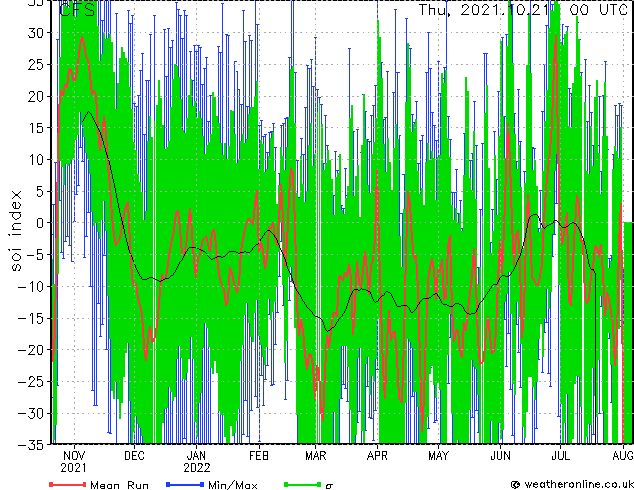This screenshot has height=490, width=634.
Task: Click the y-axis value -25
Action: point(32,382)
